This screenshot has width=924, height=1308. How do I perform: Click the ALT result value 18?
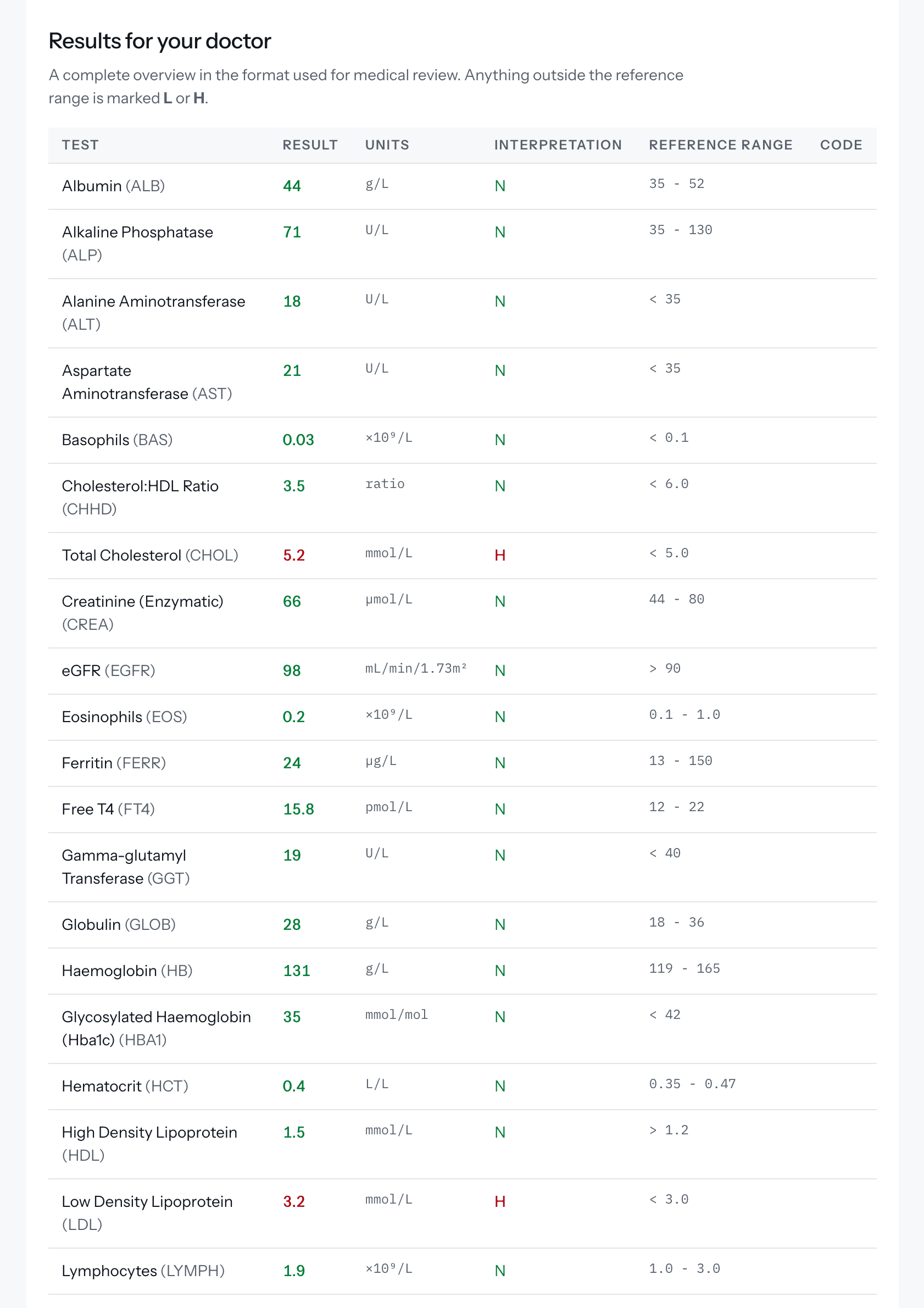292,301
